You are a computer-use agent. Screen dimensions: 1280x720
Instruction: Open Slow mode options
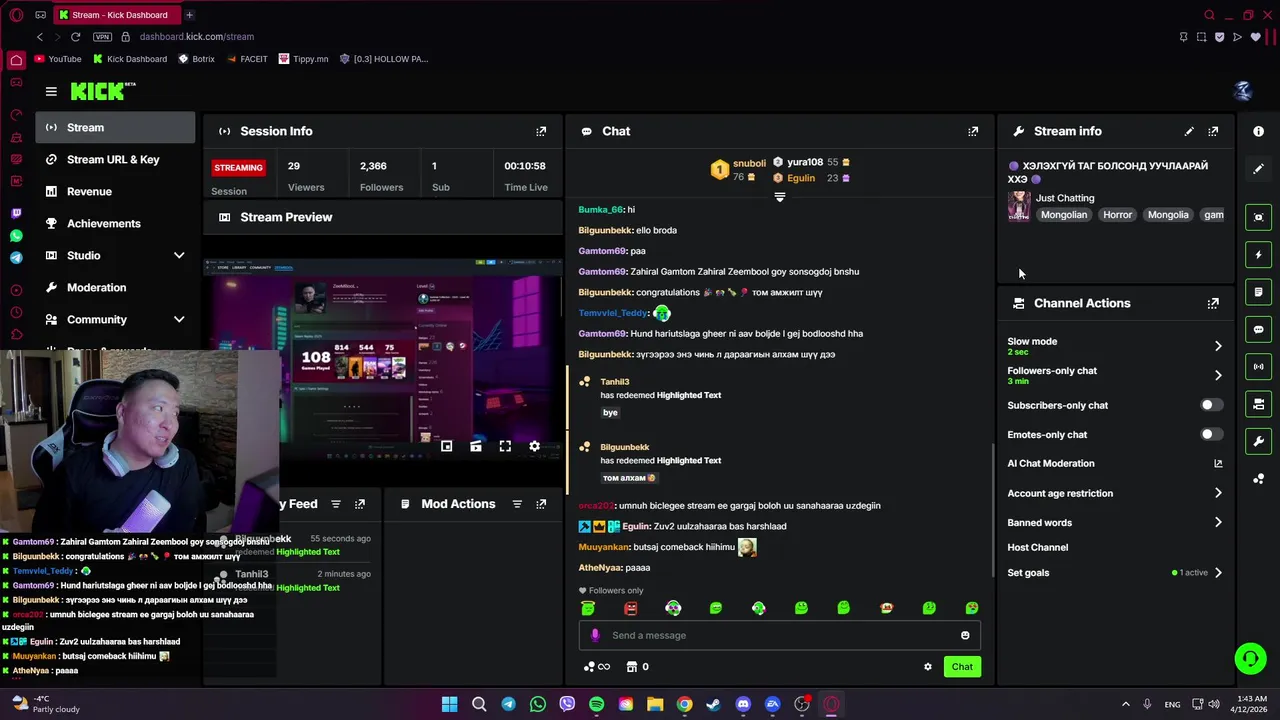click(1115, 345)
